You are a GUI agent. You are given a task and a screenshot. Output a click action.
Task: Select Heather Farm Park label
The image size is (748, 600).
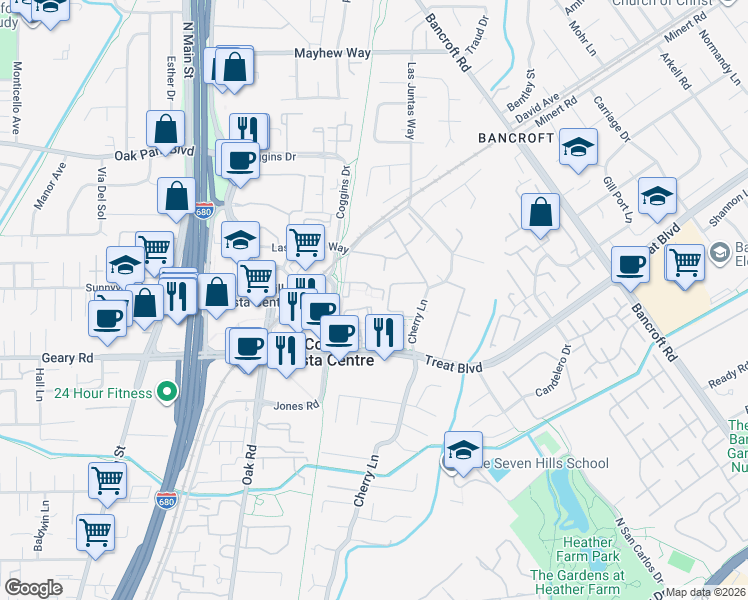coord(587,549)
